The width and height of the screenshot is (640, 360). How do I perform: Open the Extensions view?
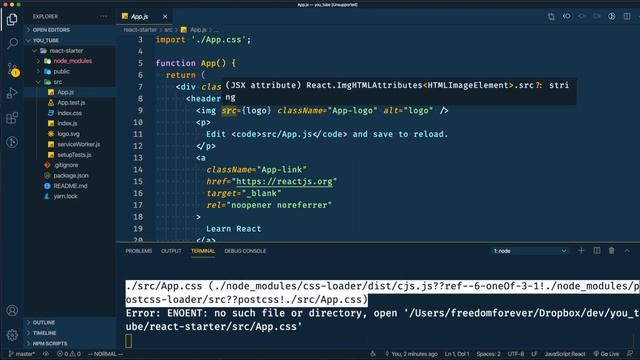coord(12,118)
